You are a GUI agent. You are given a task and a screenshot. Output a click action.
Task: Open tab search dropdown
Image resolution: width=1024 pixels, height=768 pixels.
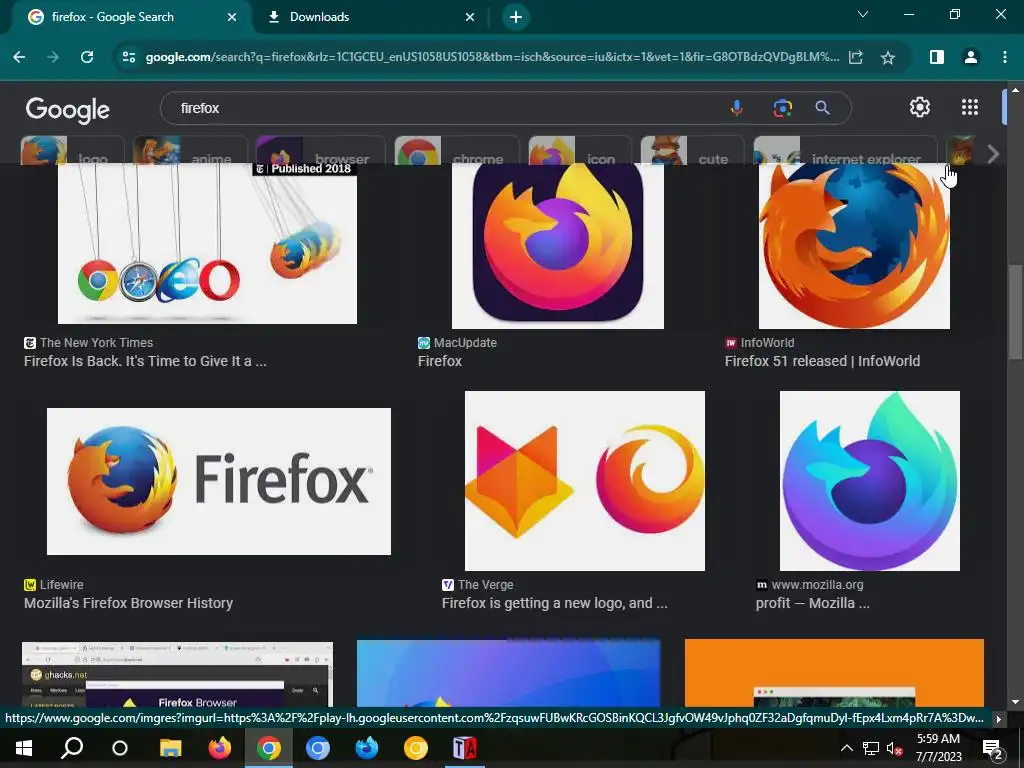point(863,14)
